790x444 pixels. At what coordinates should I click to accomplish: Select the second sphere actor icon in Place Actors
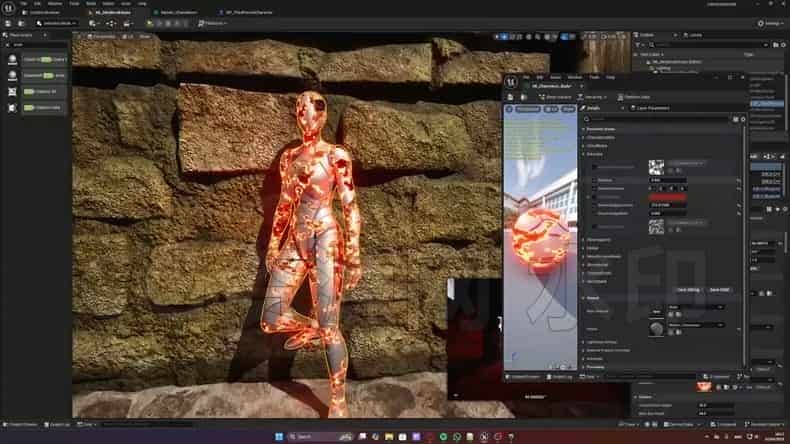click(13, 76)
